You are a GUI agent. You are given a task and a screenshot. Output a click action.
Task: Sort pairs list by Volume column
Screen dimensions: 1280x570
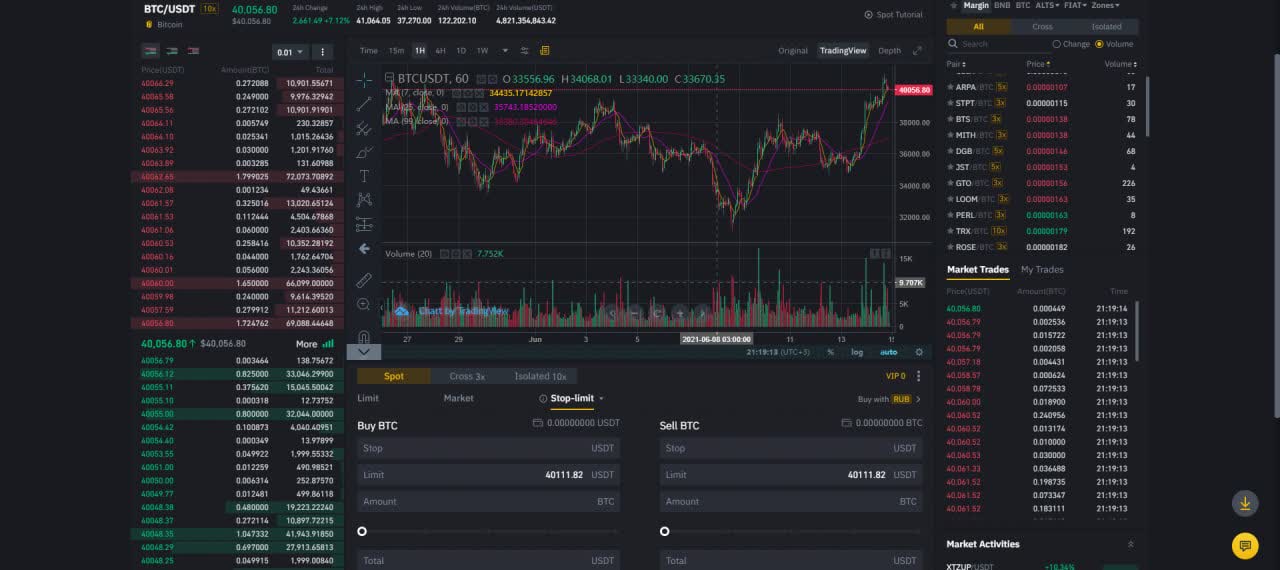tap(1120, 64)
